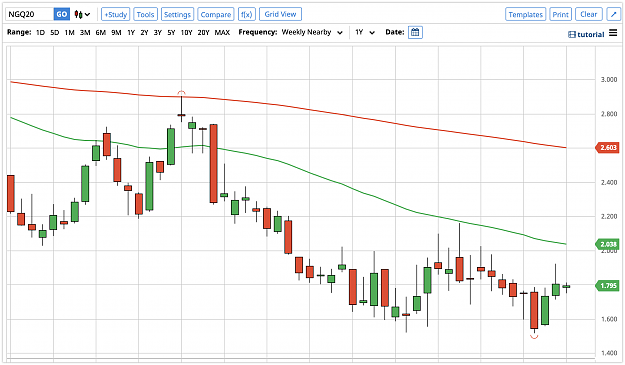Open the 1Y period dropdown
The image size is (625, 365).
365,33
